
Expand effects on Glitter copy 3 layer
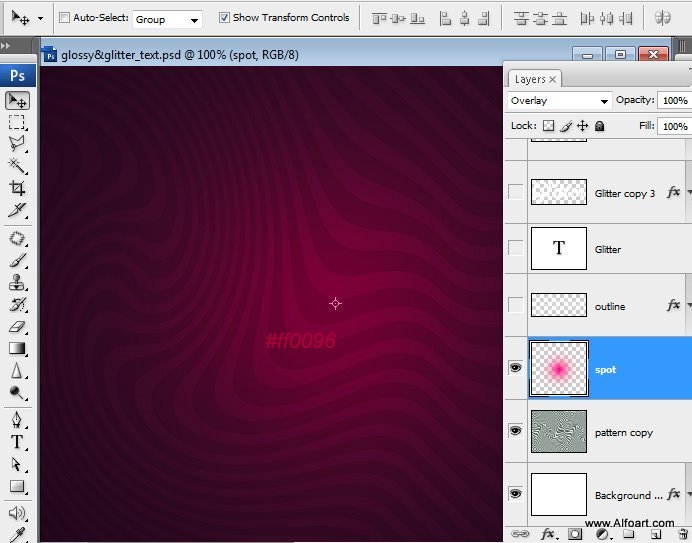[x=687, y=192]
